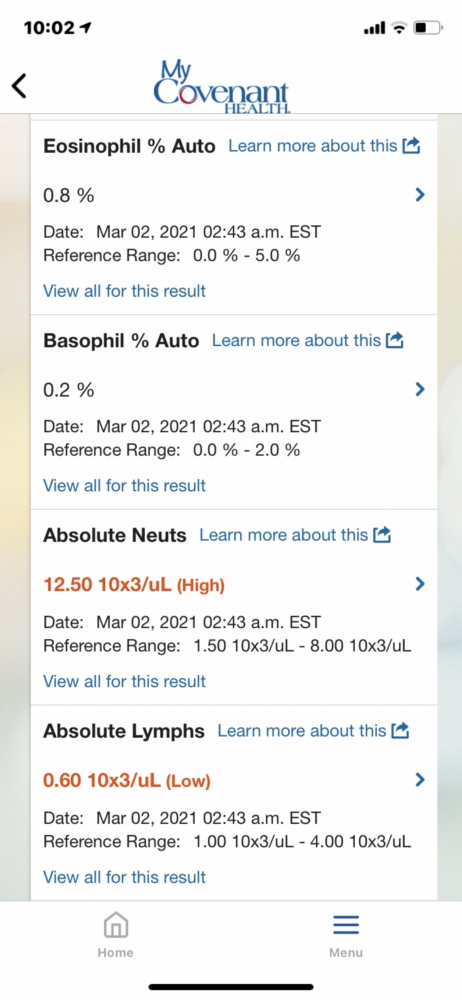Tap share icon beside Absolute Neuts

[382, 534]
